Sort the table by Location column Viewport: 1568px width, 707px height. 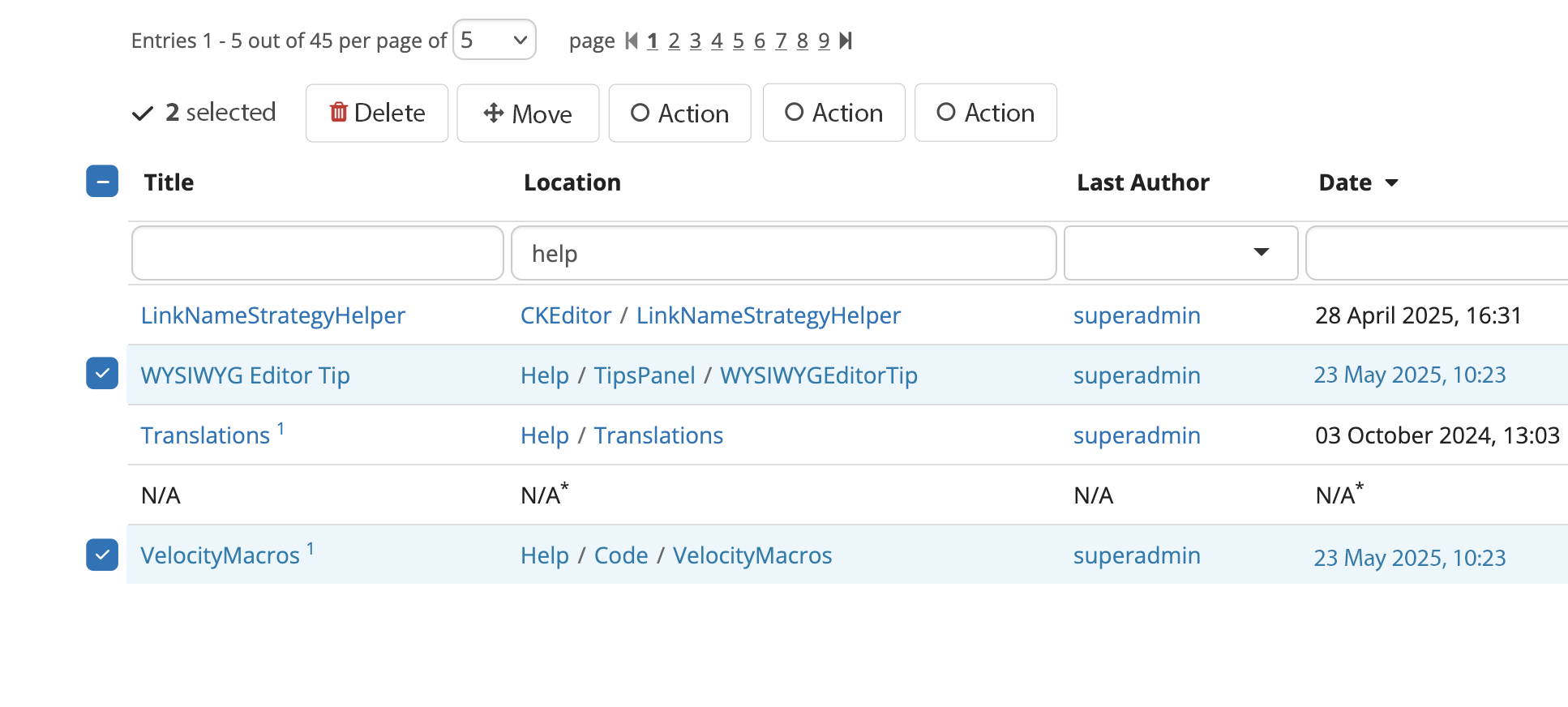572,182
